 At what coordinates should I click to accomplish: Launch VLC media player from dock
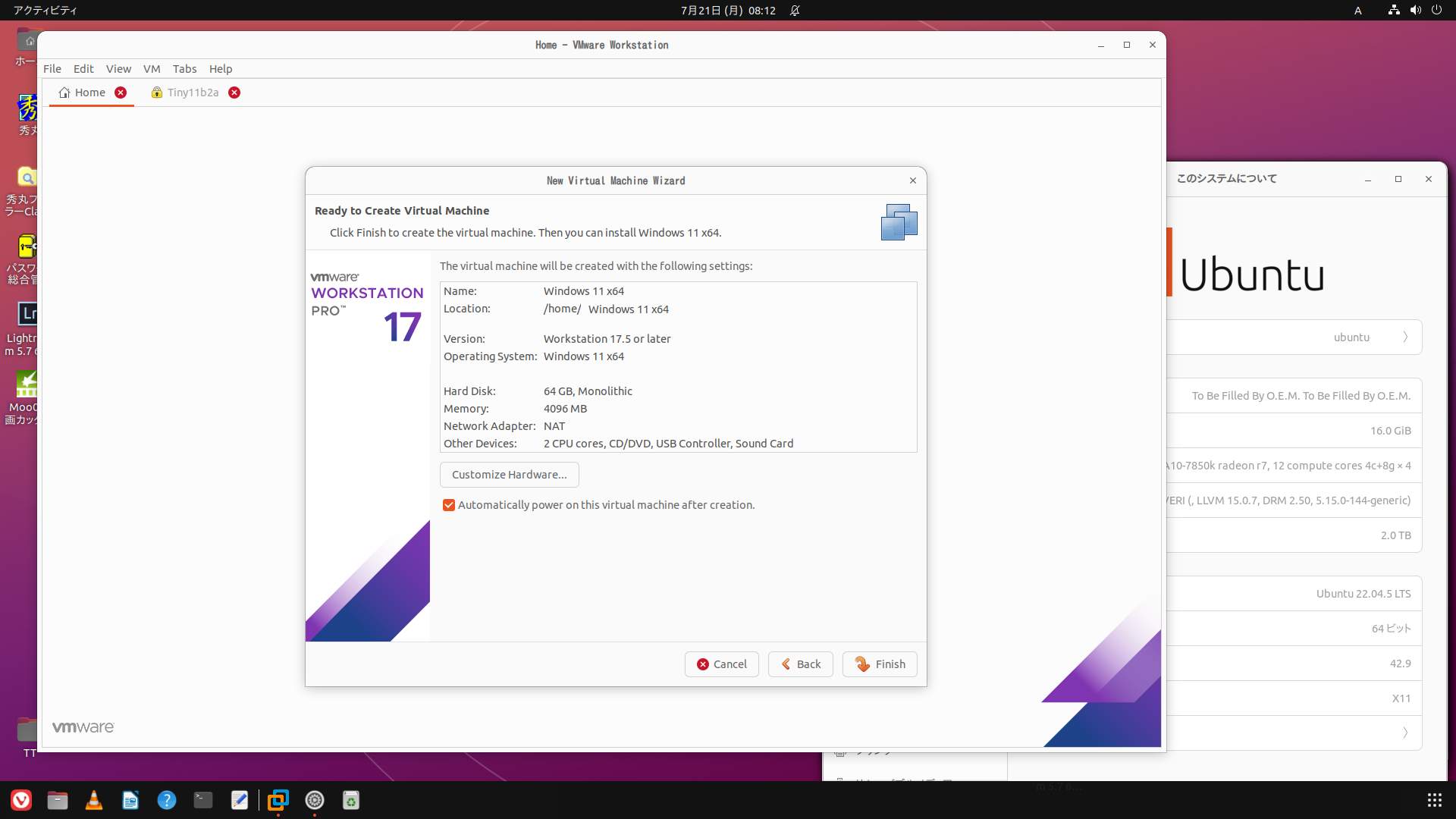(x=94, y=800)
